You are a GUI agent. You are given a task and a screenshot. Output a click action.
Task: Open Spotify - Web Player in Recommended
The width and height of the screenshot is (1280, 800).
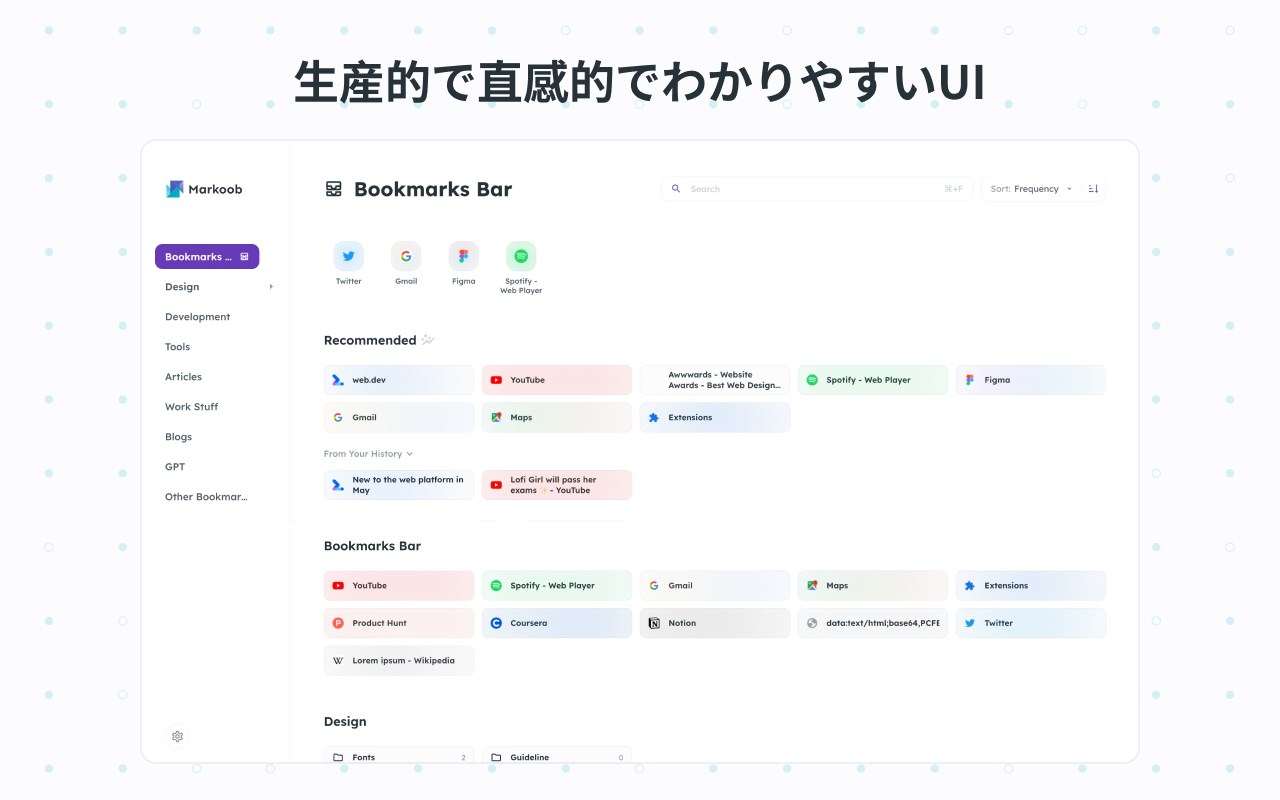click(x=873, y=380)
